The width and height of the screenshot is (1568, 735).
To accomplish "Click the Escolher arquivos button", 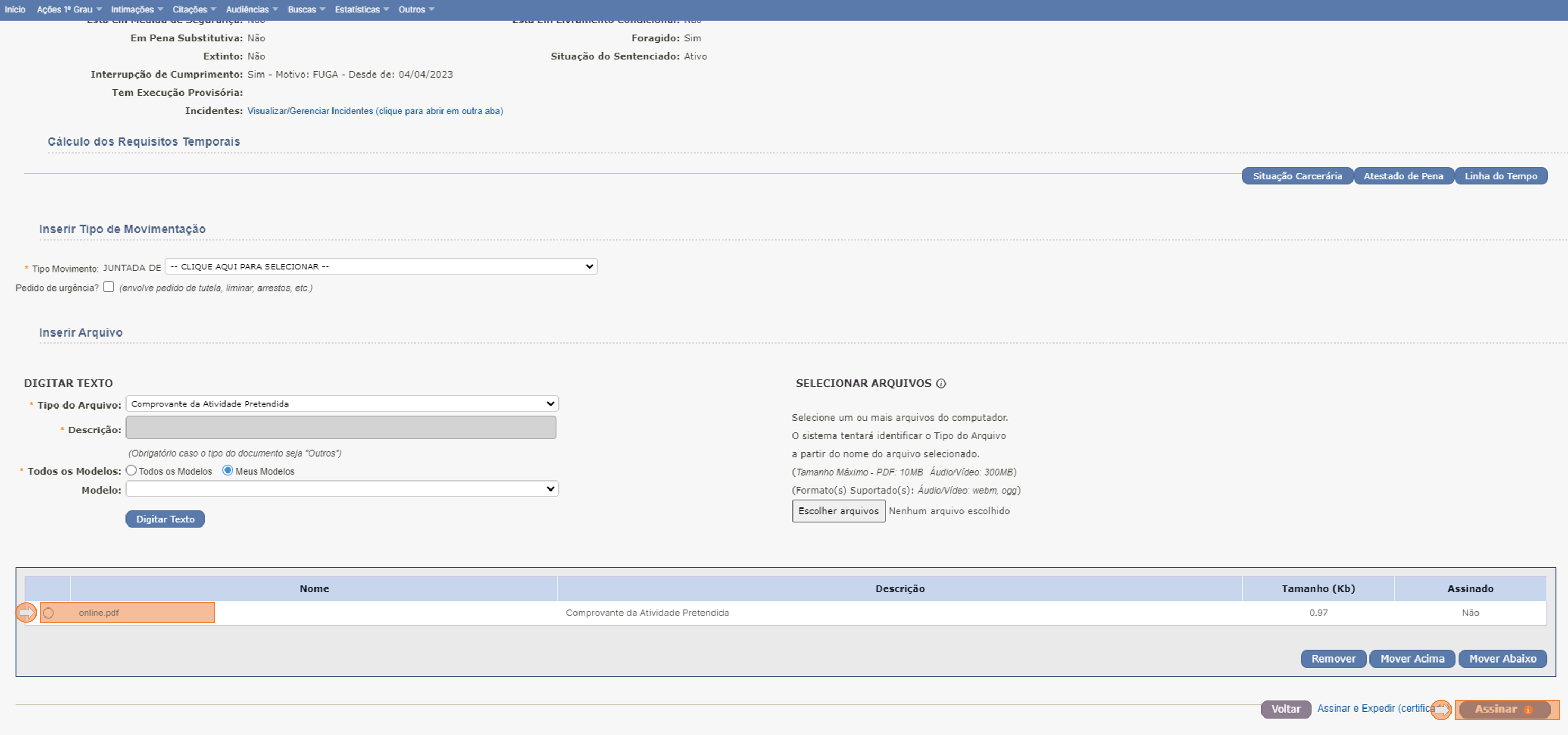I will coord(838,511).
